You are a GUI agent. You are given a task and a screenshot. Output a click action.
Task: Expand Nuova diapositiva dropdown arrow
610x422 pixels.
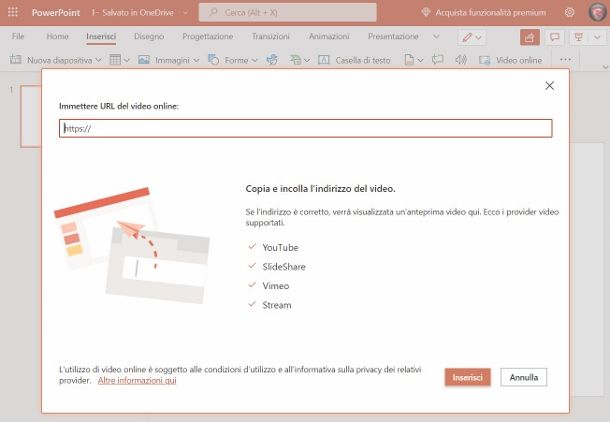98,60
